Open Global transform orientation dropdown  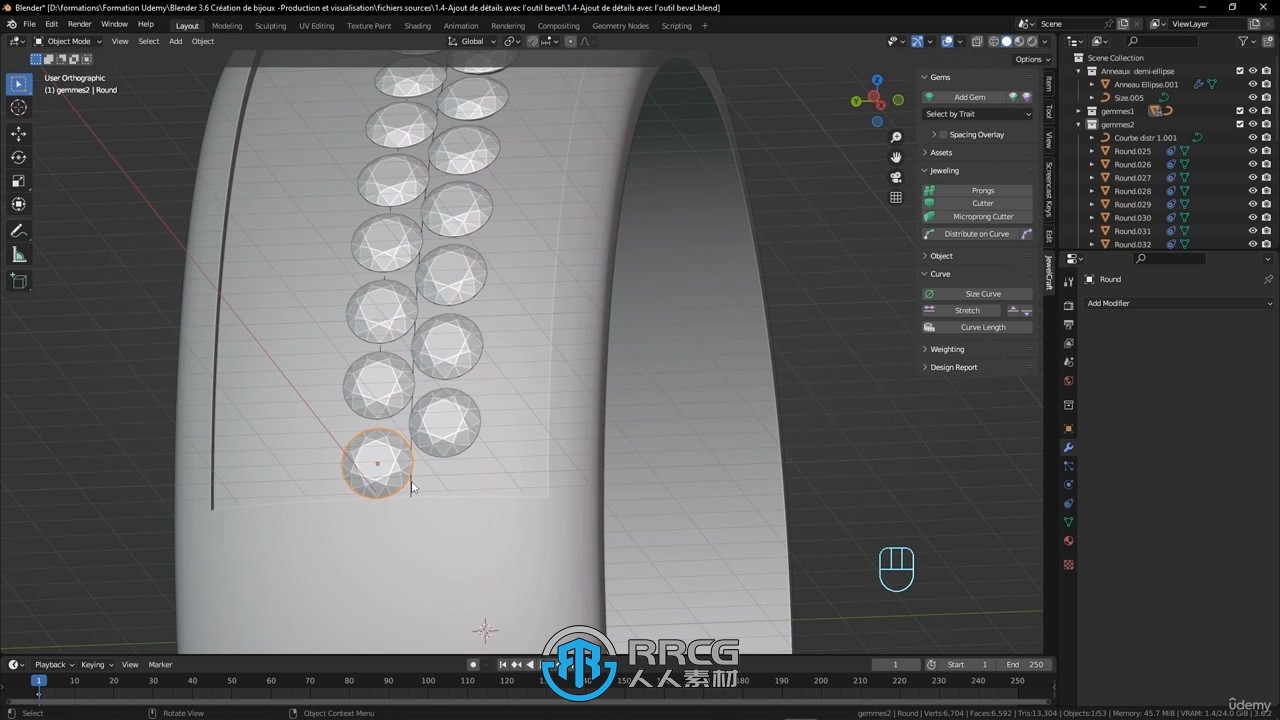coord(472,41)
